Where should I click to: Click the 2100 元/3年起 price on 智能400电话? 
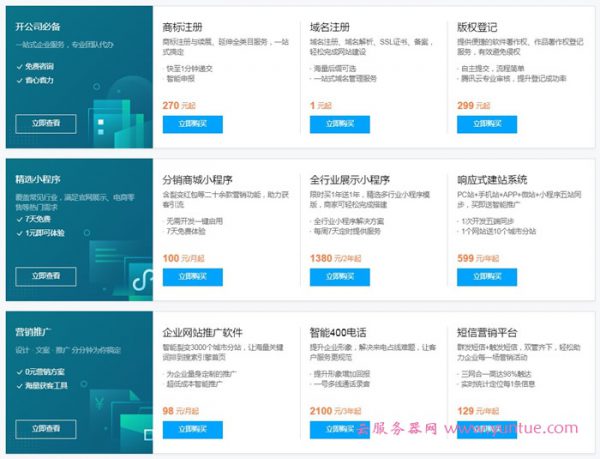(336, 409)
